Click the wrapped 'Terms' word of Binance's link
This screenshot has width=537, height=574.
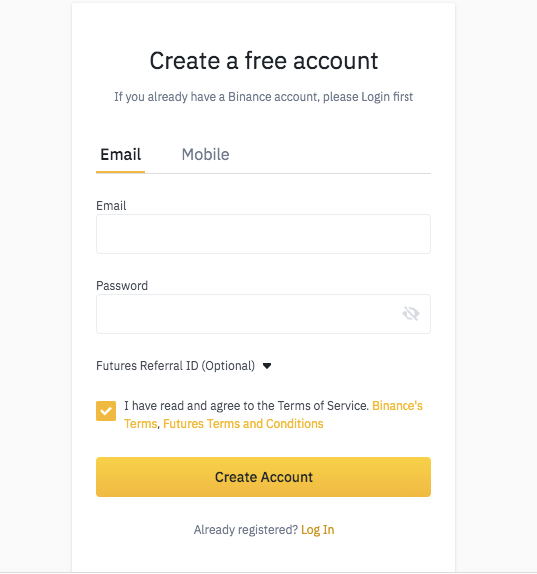141,424
